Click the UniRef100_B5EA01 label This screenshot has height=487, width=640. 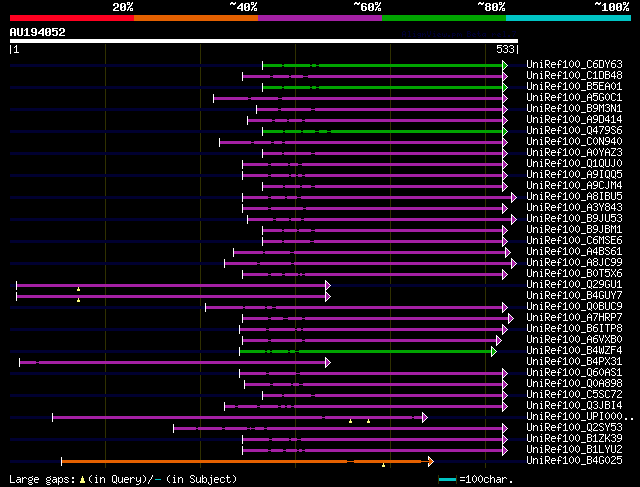[x=574, y=87]
